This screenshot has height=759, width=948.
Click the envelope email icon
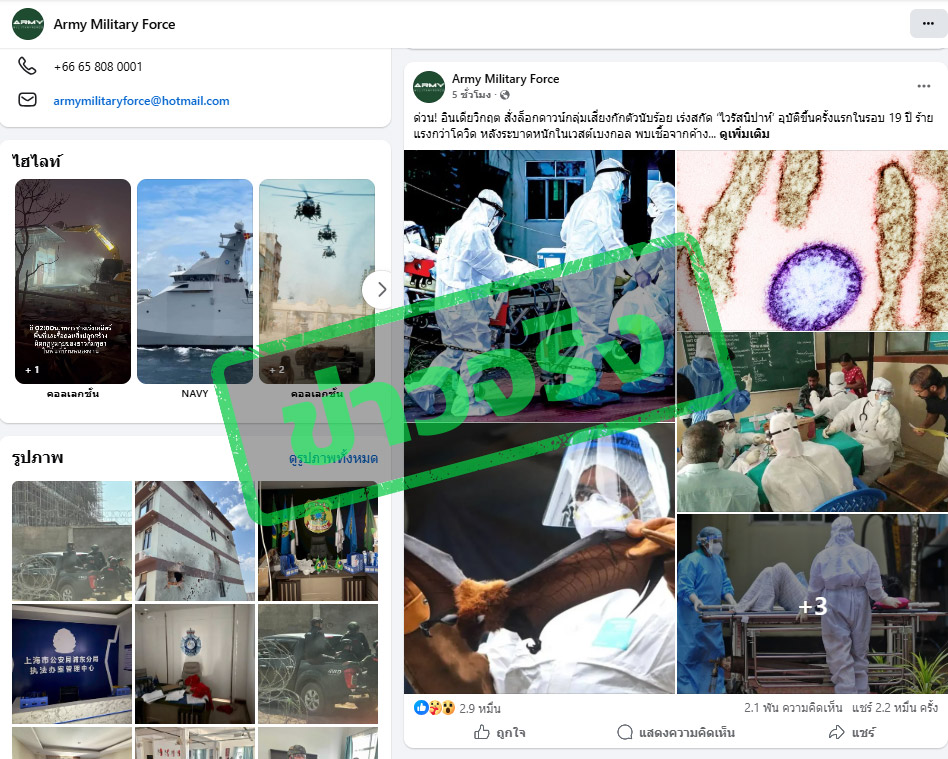point(27,100)
